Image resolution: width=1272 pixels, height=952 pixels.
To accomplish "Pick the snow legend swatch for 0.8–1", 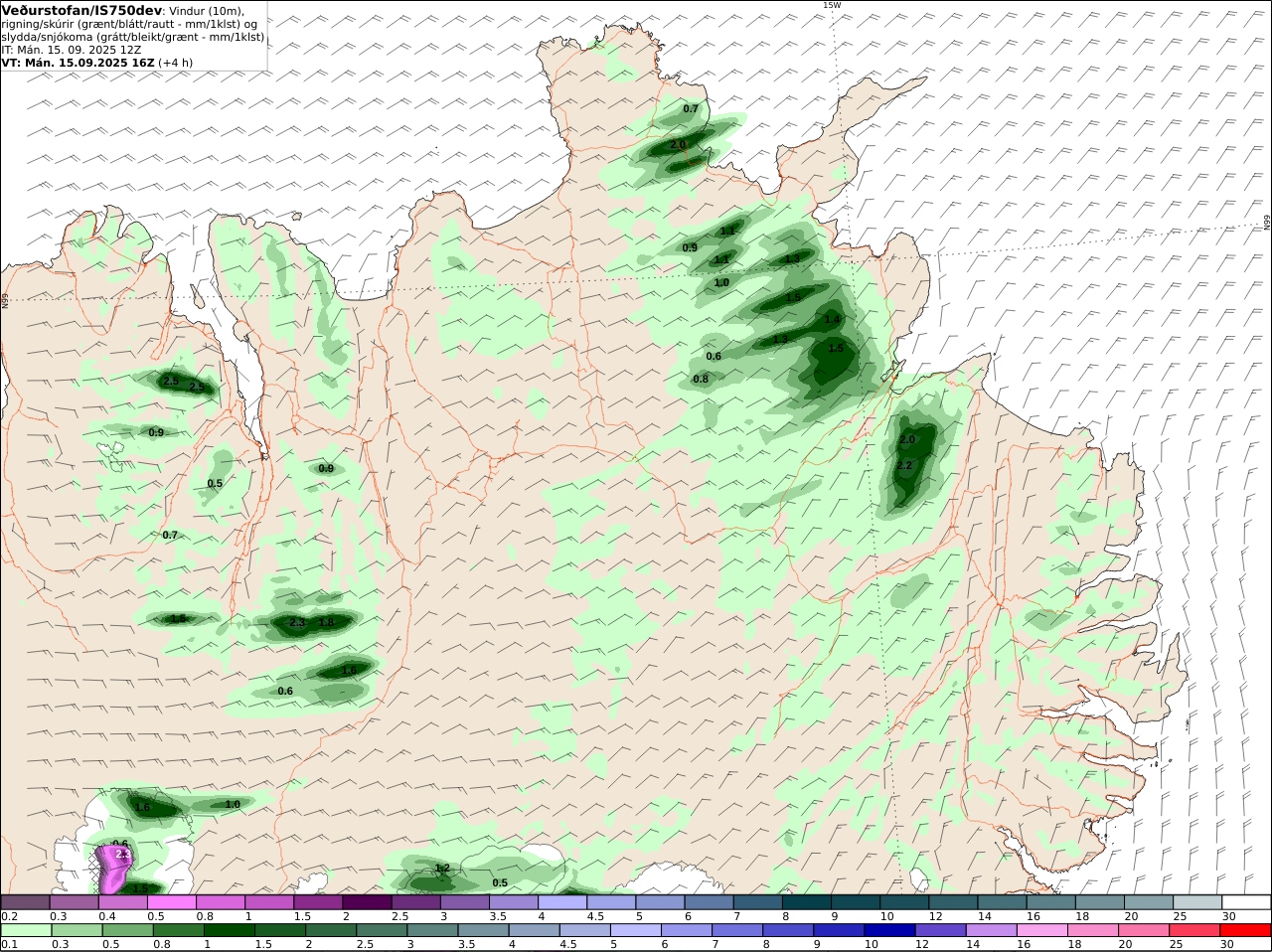I will (220, 901).
